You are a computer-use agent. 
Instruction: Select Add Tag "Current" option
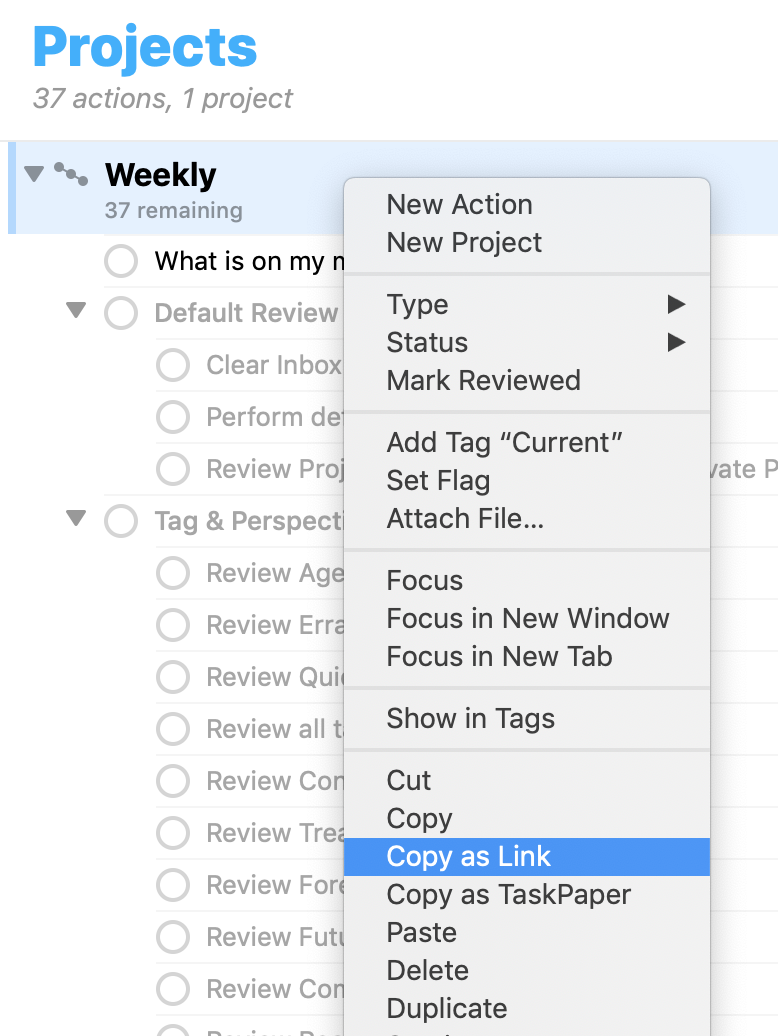(504, 443)
